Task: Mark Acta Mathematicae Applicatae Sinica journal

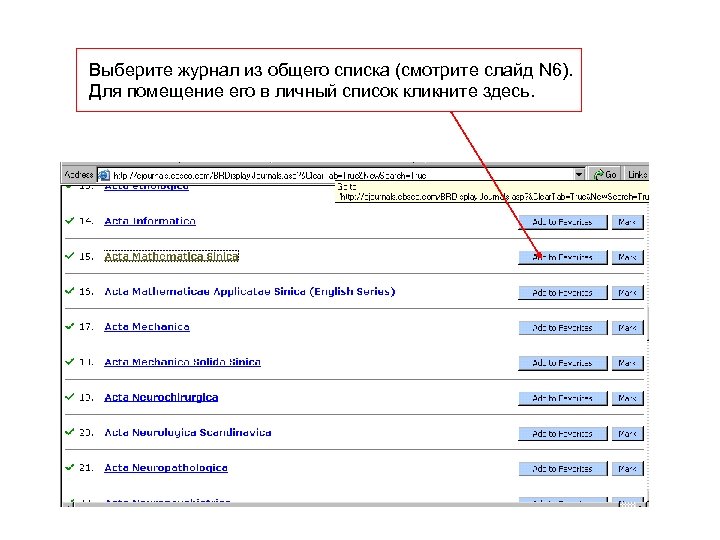Action: point(627,292)
